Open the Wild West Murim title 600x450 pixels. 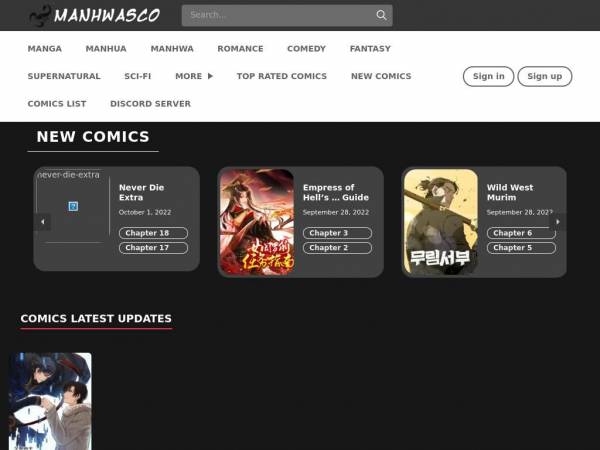pyautogui.click(x=510, y=192)
